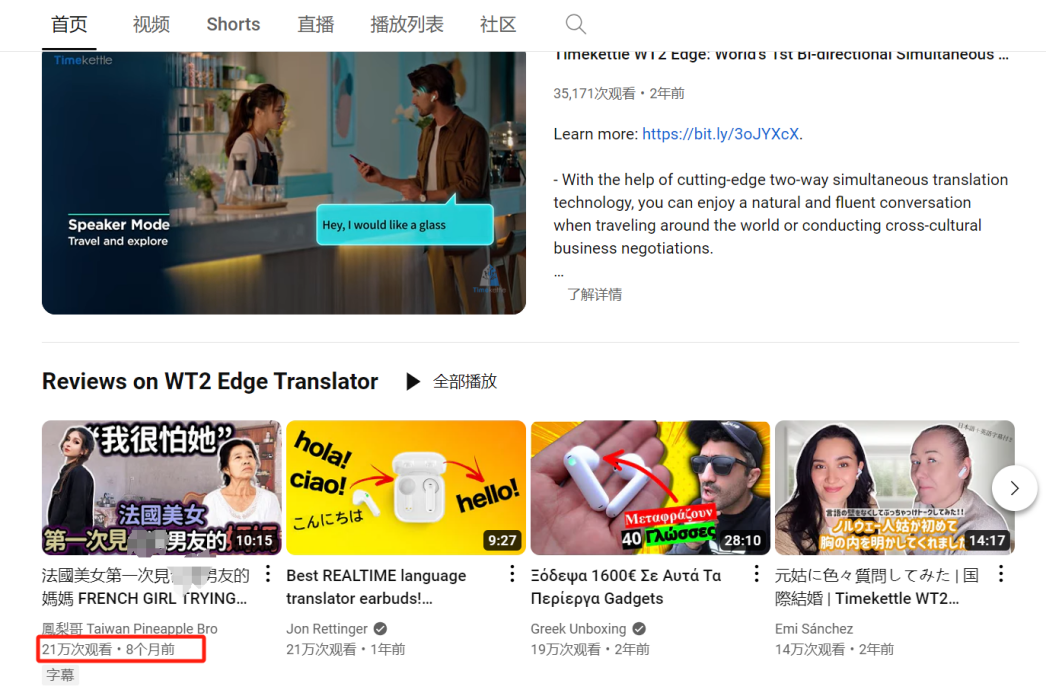Open 14:17 Japanese video thumbnail

click(x=895, y=488)
